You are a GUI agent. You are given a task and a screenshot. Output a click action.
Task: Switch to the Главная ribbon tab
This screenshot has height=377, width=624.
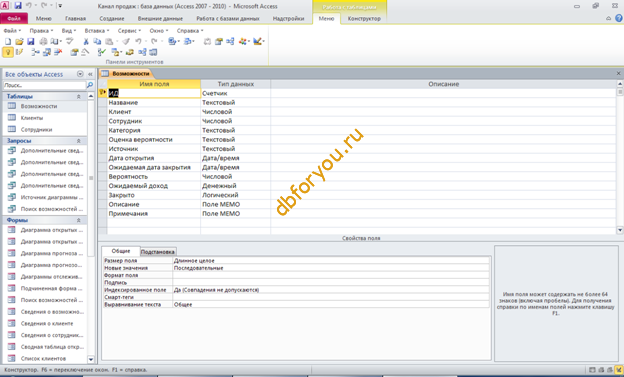[x=75, y=18]
